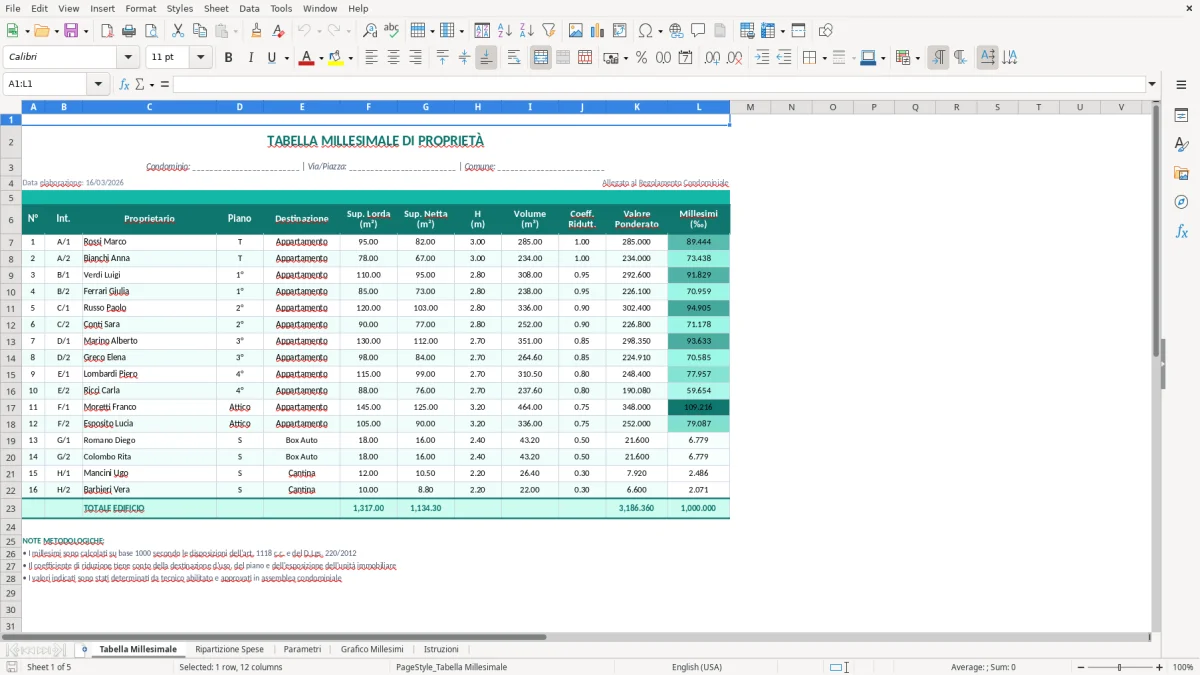Open the sidebar Navigator compass icon
The image size is (1200, 675).
pyautogui.click(x=1181, y=202)
